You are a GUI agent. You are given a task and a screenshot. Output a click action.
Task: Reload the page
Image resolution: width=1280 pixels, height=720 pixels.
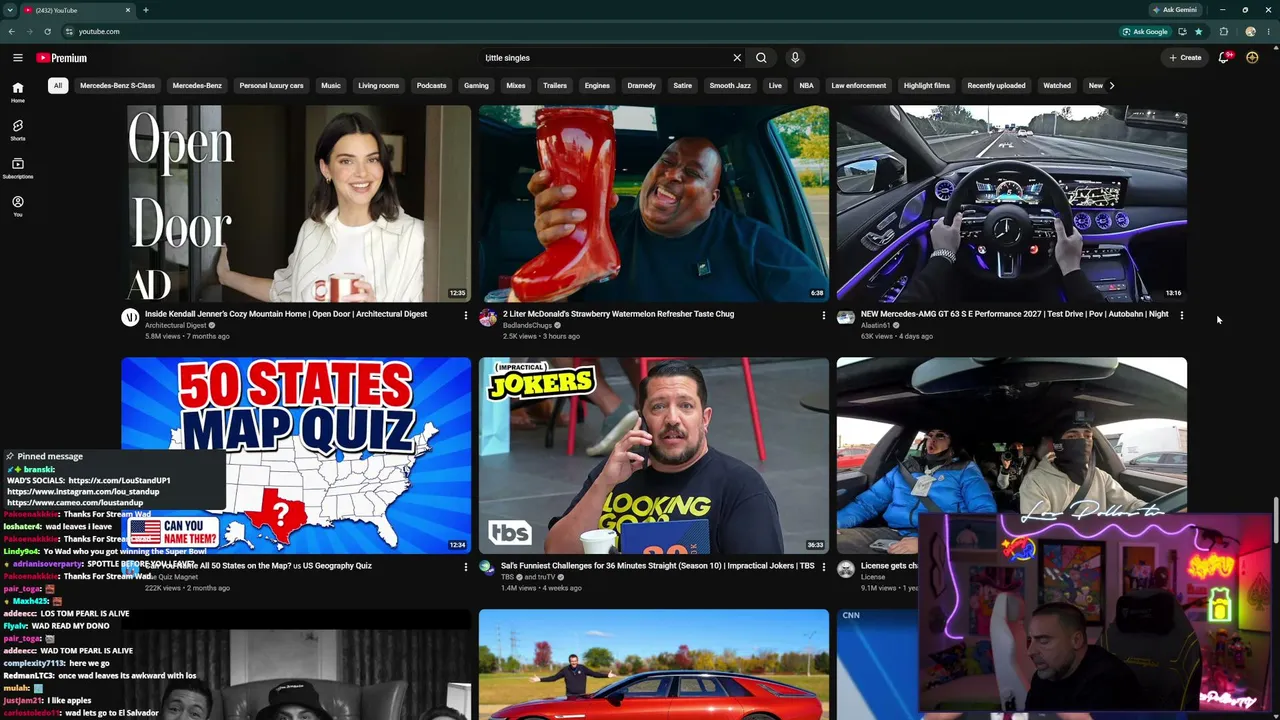point(47,31)
